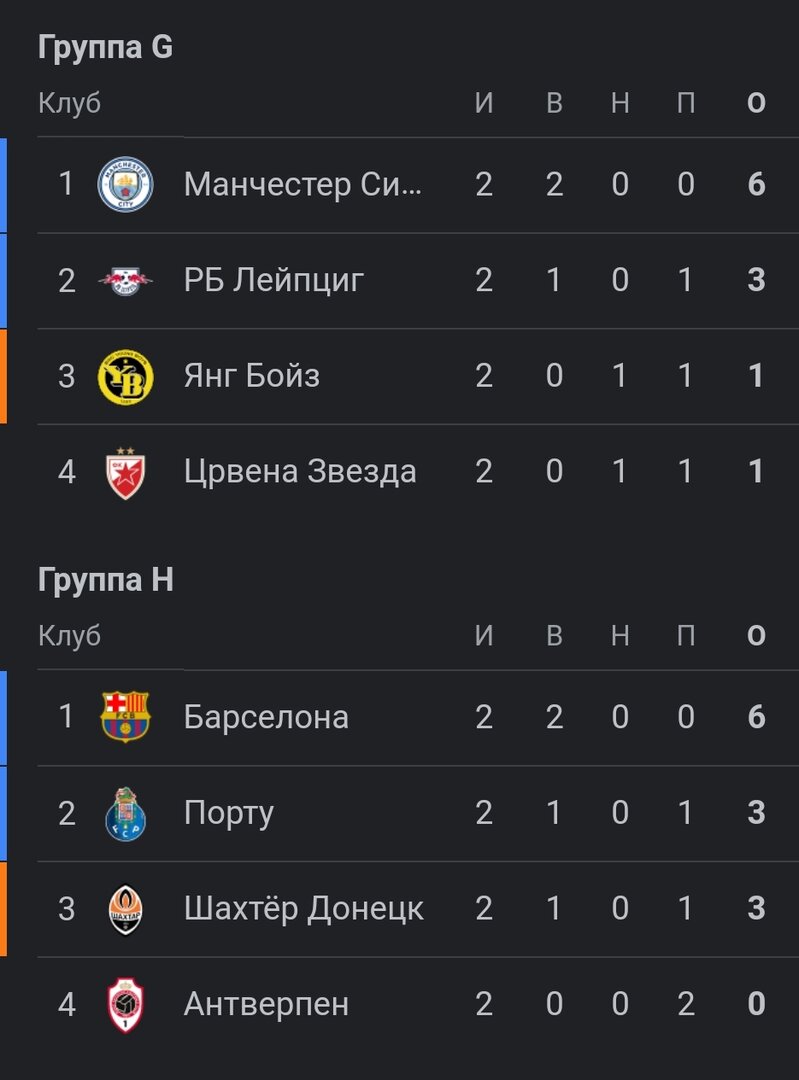
Task: Click the Antwerp club crest
Action: pyautogui.click(x=125, y=1004)
